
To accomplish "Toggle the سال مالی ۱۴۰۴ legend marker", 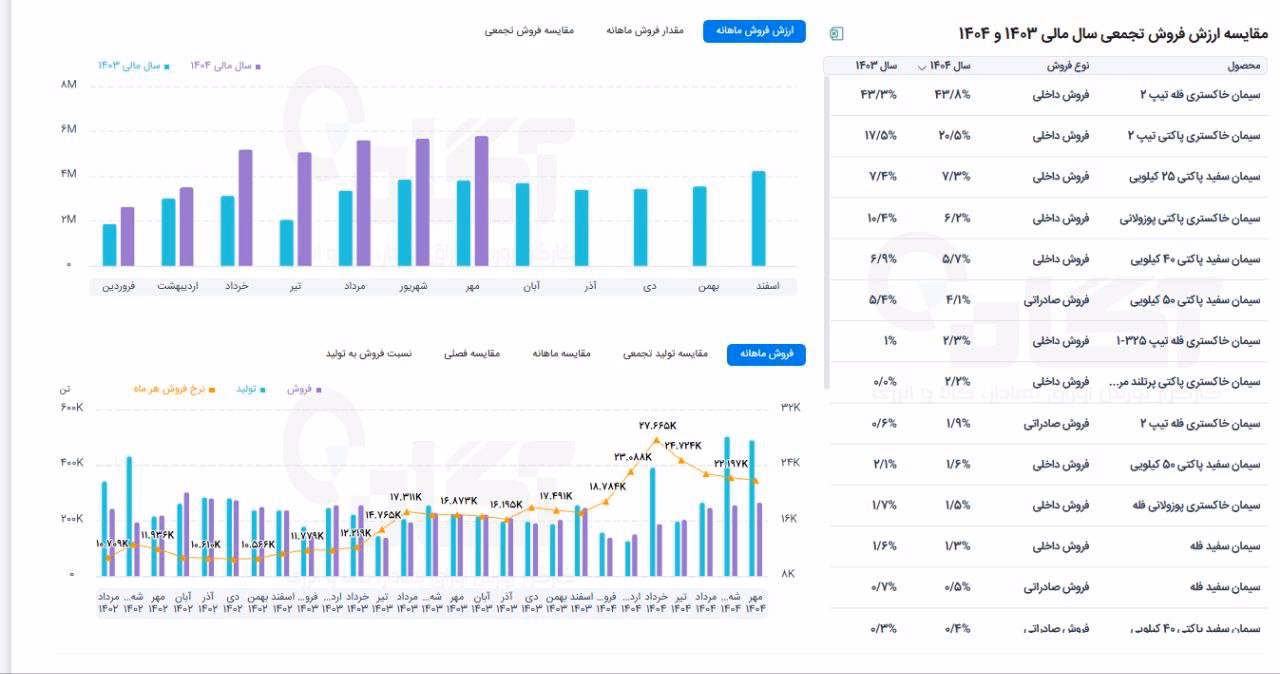I will pos(258,66).
